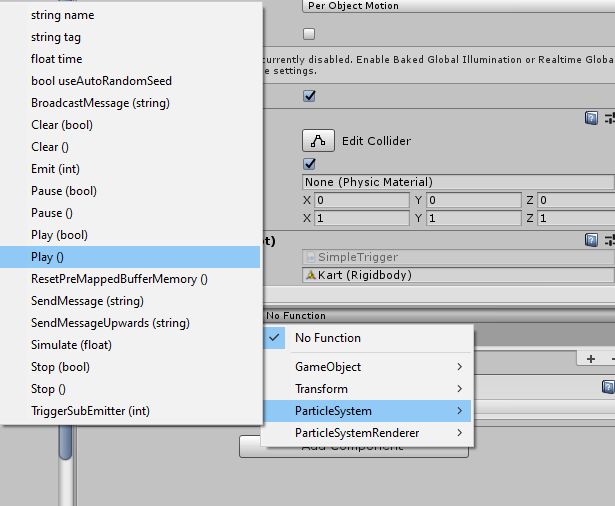
Task: Click the Size X value field
Action: pos(362,218)
